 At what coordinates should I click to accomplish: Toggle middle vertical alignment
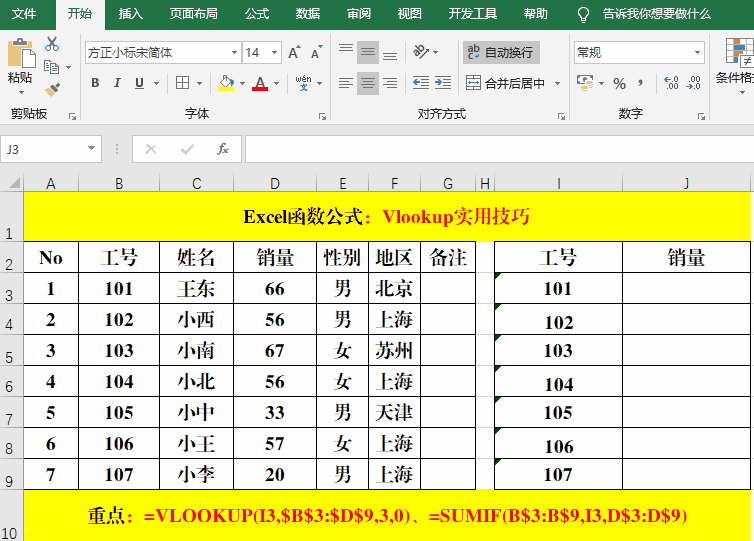point(368,52)
